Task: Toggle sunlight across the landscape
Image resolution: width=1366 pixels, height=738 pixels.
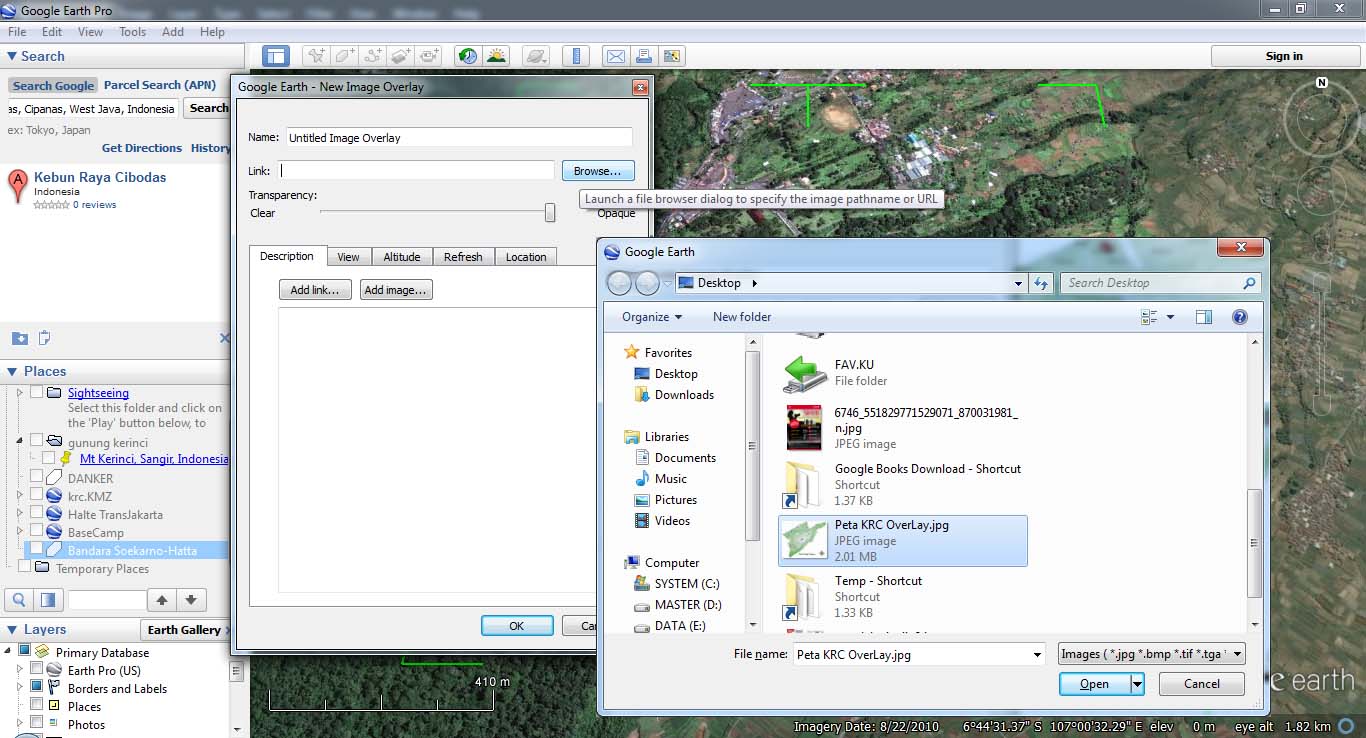Action: [x=496, y=56]
